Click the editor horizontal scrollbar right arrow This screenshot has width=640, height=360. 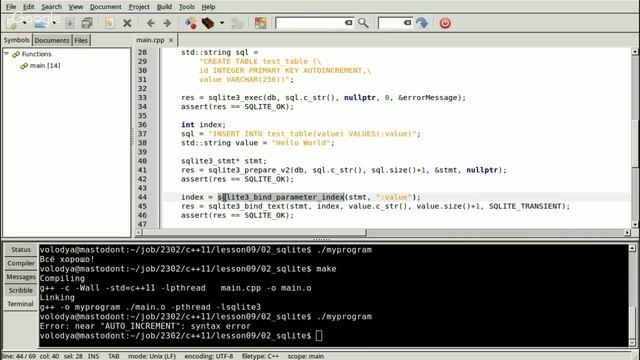[627, 233]
